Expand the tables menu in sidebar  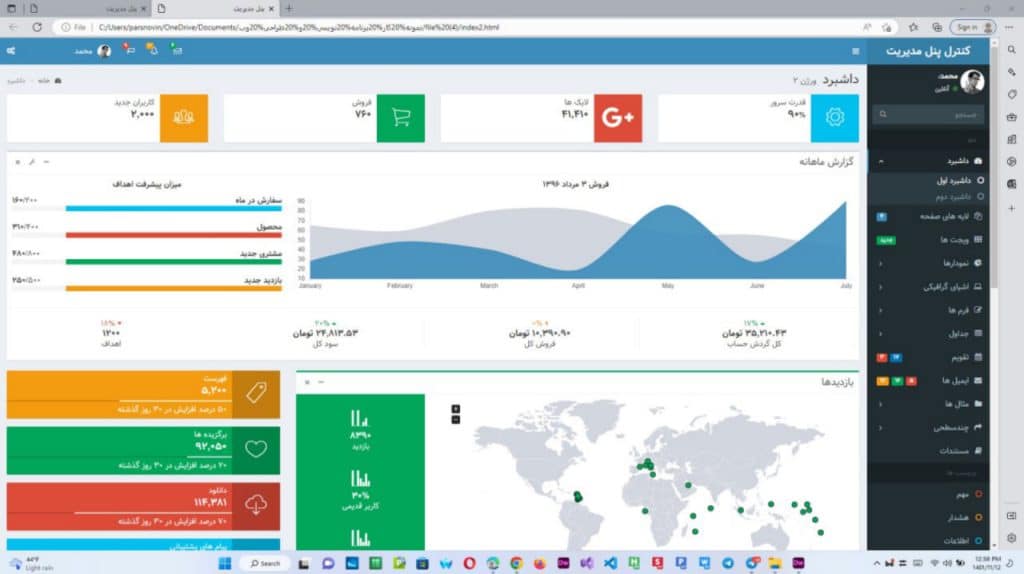(881, 334)
